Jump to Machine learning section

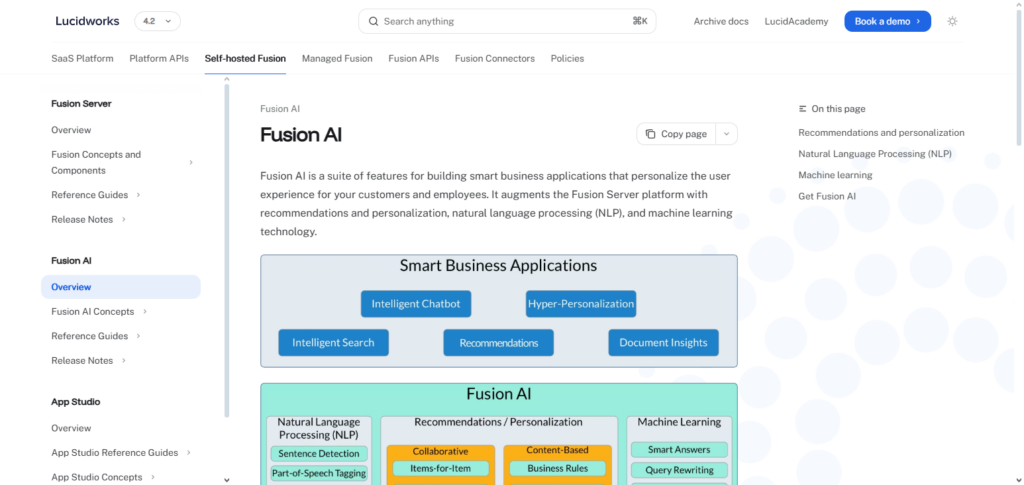click(835, 175)
